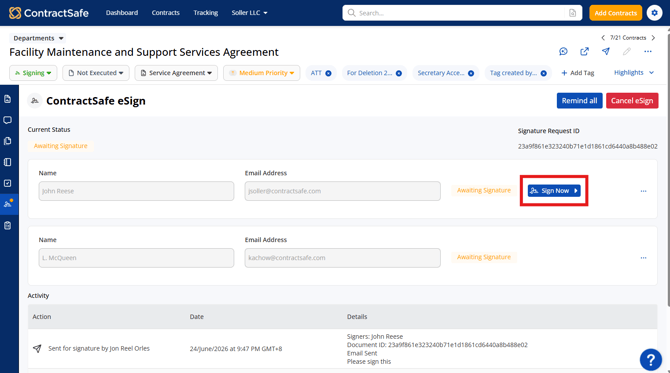Click the John Reese name field
This screenshot has height=373, width=670.
136,191
